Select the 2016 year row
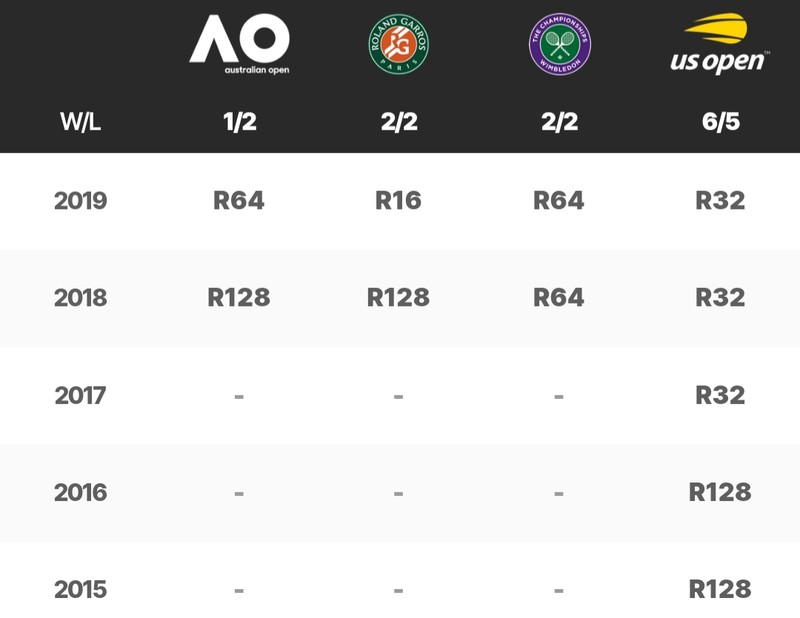The image size is (800, 618). pos(400,492)
